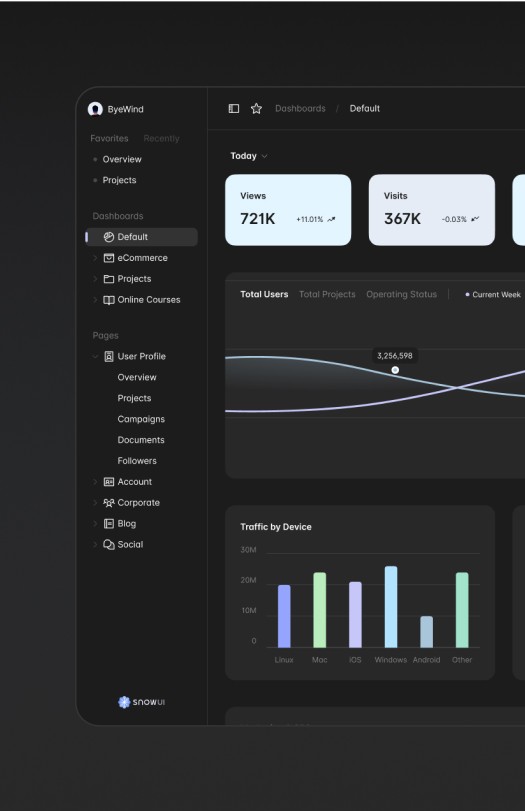The width and height of the screenshot is (525, 811).
Task: Click the eCommerce bag icon
Action: [x=109, y=258]
